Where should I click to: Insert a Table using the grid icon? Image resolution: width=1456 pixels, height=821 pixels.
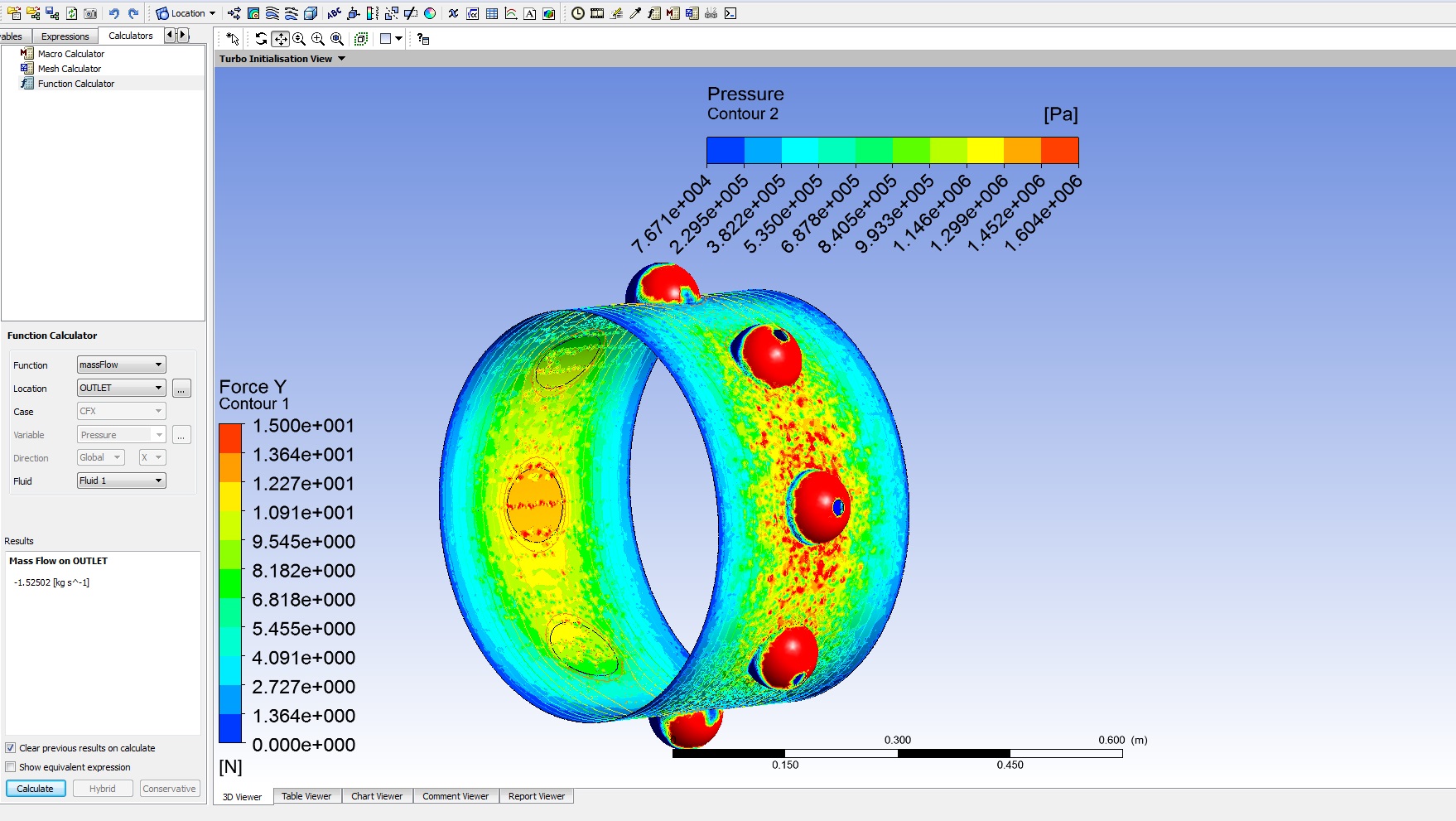[492, 13]
